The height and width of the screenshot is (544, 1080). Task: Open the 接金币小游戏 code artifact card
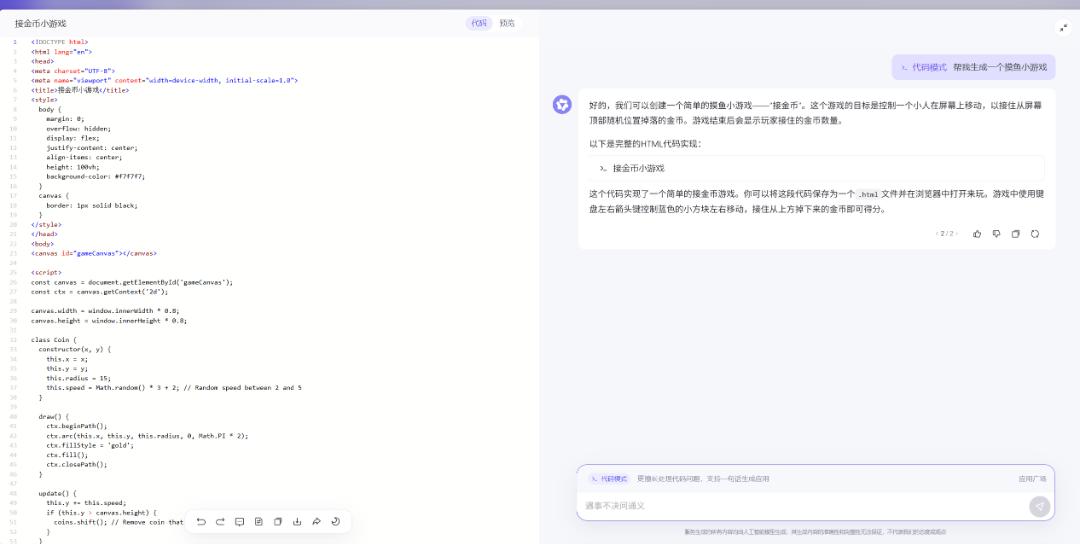point(816,168)
